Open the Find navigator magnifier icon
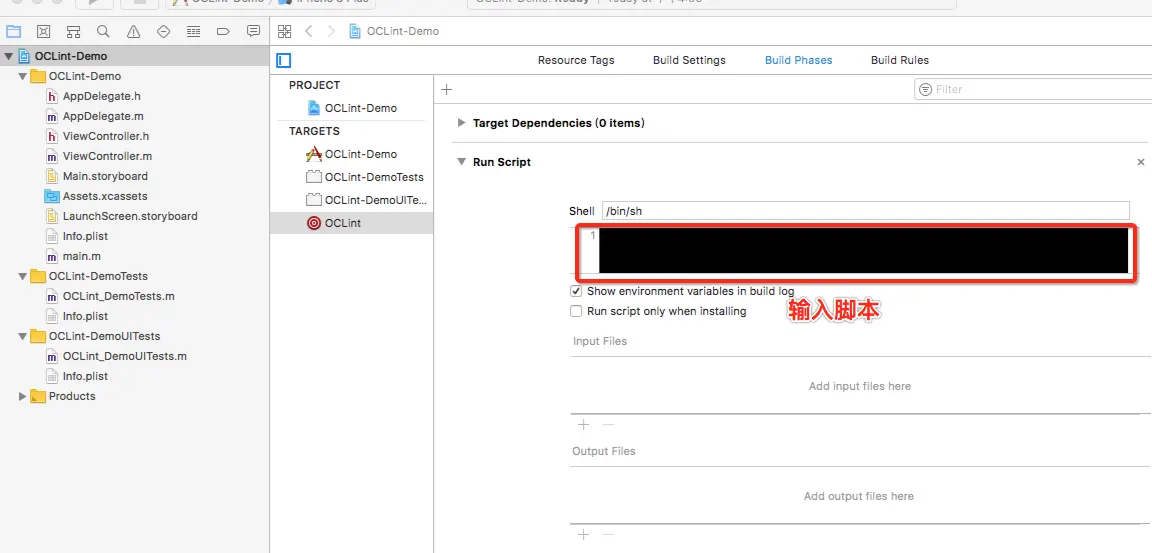This screenshot has width=1152, height=553. pyautogui.click(x=104, y=32)
